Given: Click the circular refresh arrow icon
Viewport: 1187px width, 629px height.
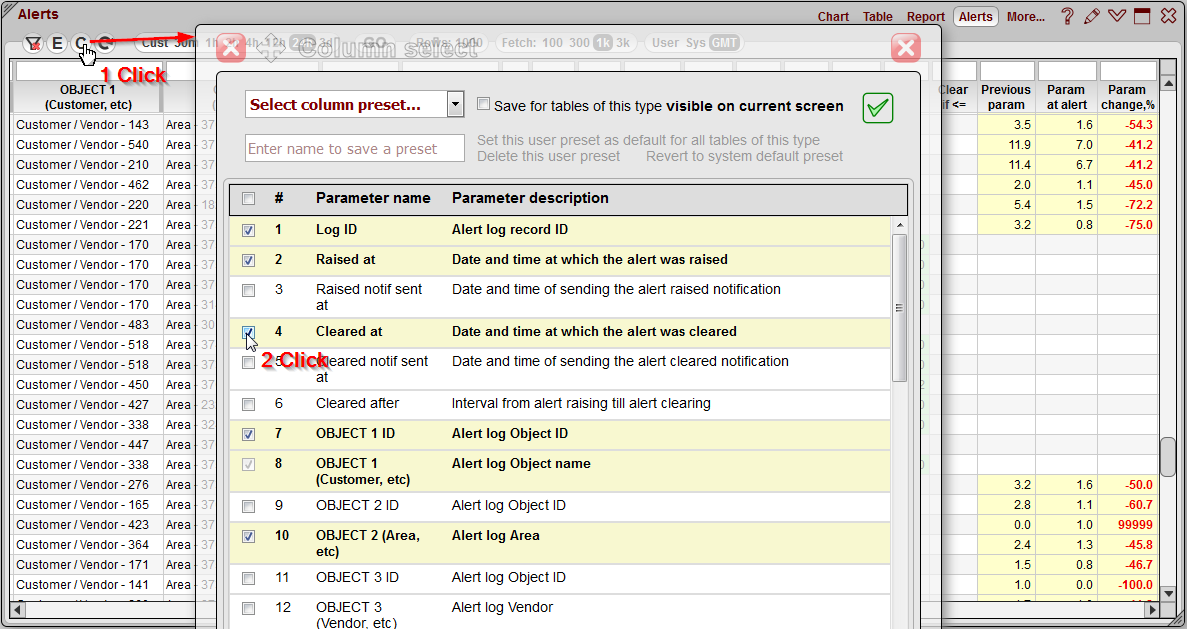Looking at the screenshot, I should click(103, 45).
